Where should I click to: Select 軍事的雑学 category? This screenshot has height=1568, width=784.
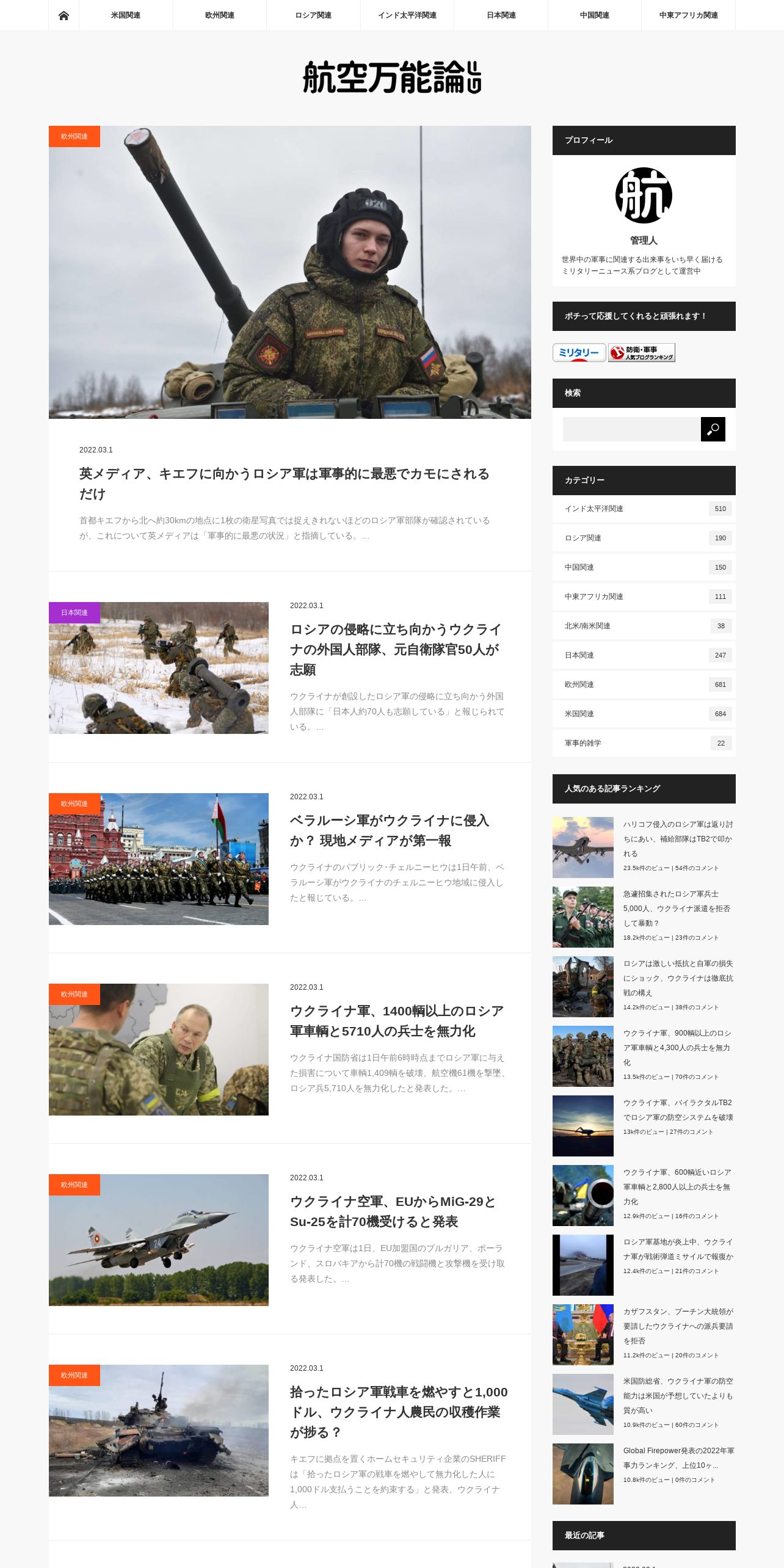[x=644, y=743]
